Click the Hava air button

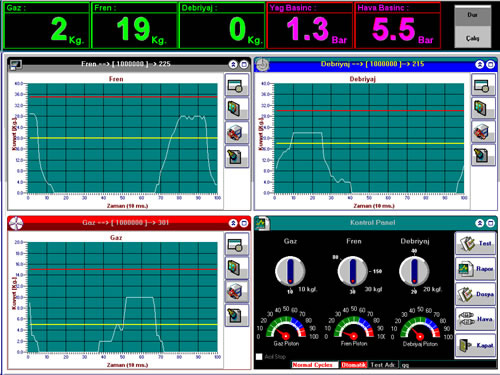pyautogui.click(x=475, y=319)
